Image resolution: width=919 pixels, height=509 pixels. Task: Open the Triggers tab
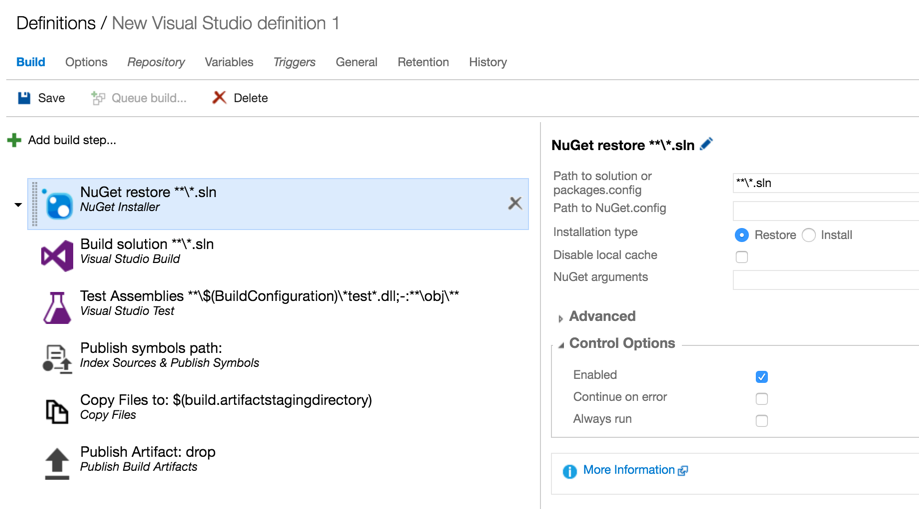(x=294, y=62)
